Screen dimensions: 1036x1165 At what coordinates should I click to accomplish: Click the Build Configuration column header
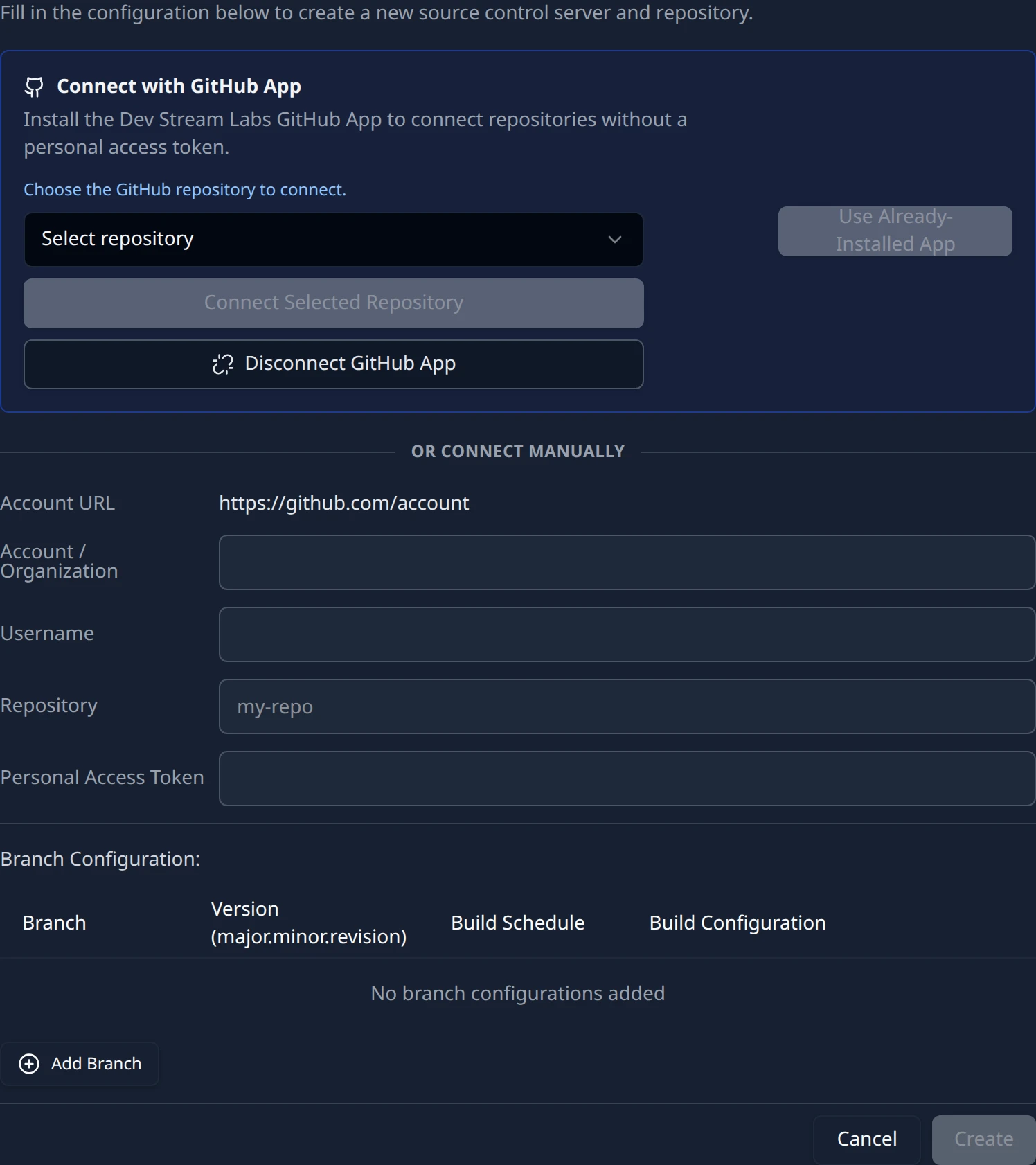(x=738, y=923)
